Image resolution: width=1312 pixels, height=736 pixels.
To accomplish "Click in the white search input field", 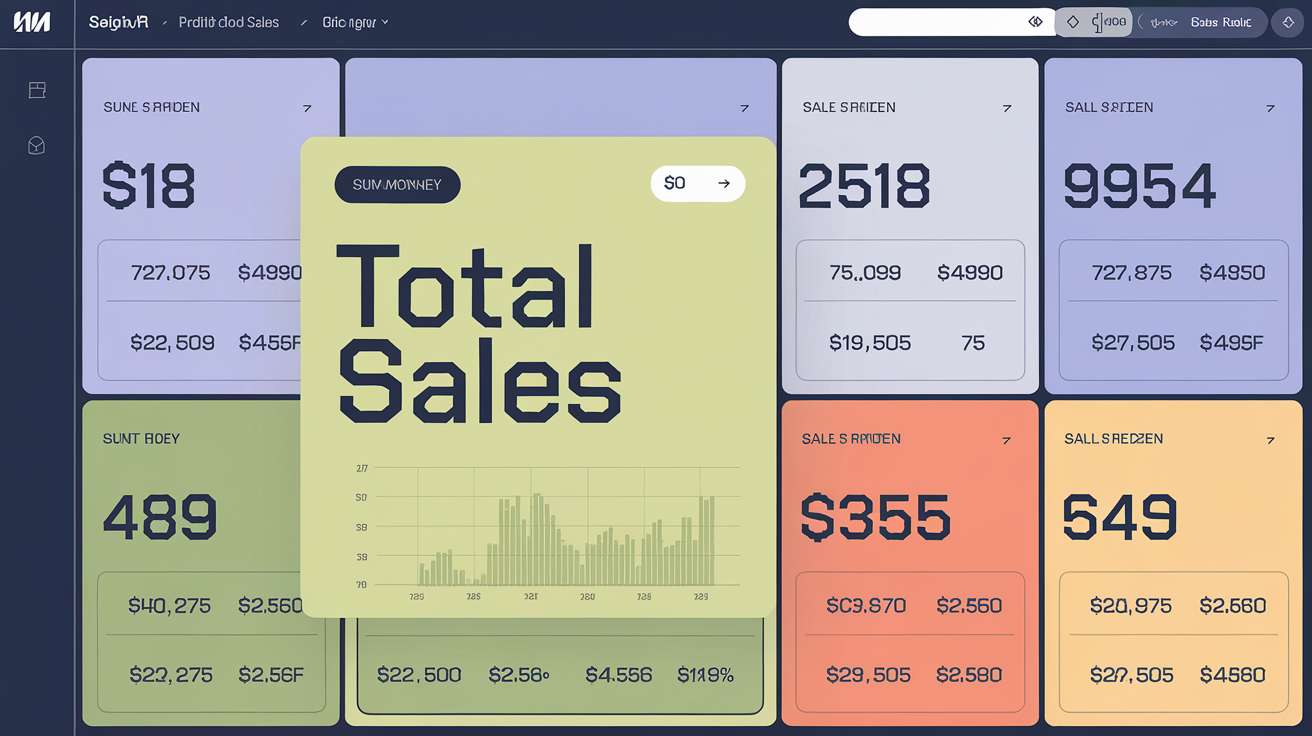I will point(935,22).
